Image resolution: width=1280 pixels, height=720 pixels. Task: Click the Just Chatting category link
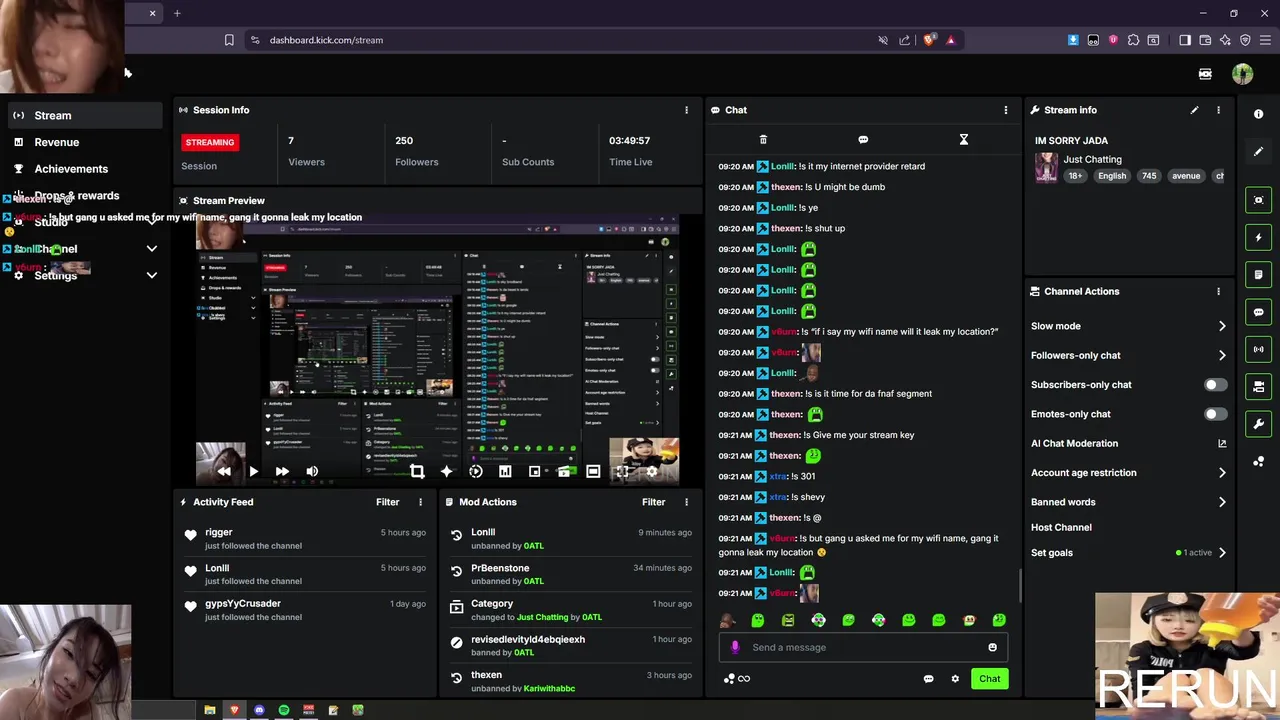coord(1092,159)
